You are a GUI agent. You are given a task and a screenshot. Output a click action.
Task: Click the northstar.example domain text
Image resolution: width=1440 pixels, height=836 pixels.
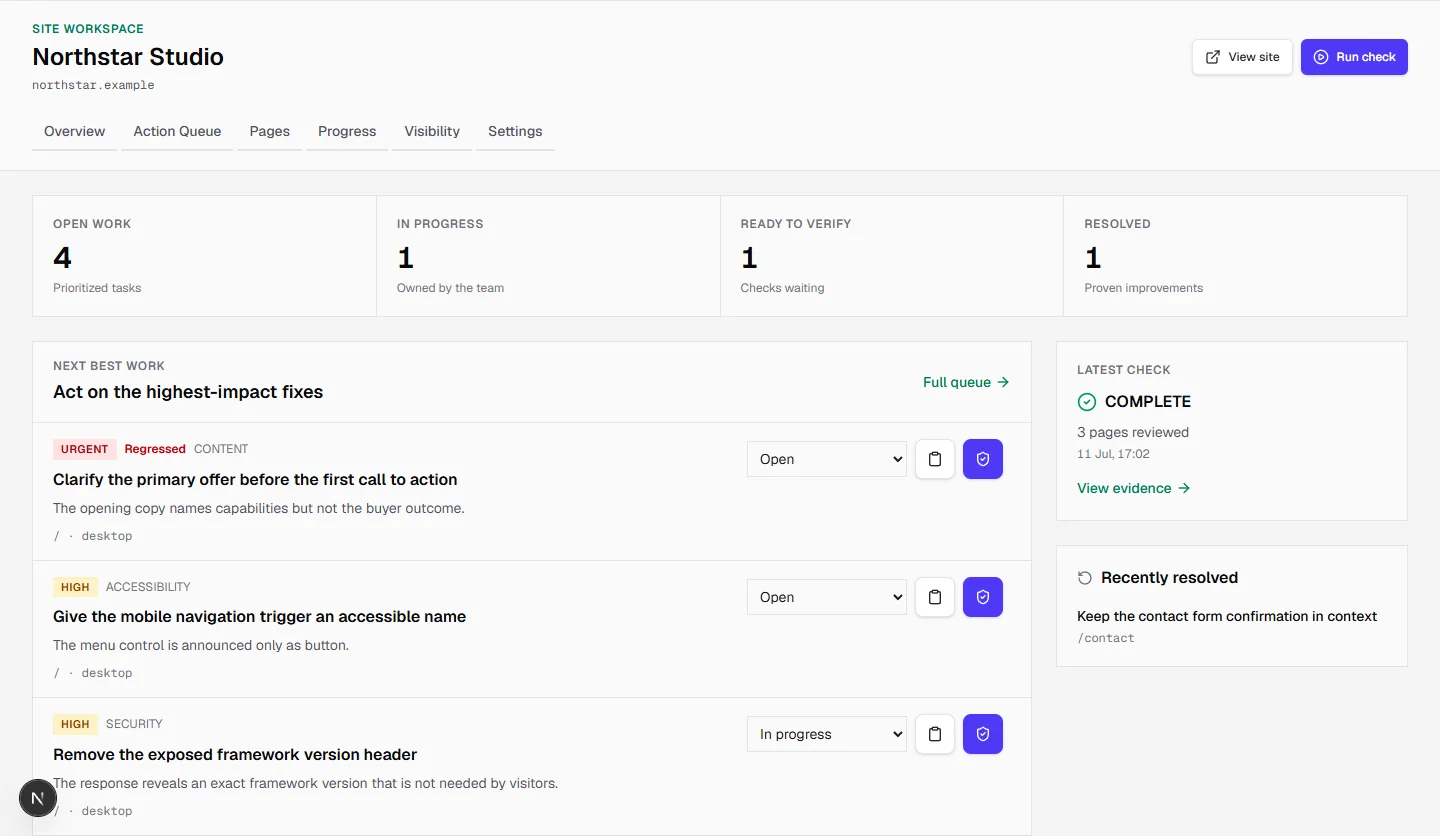[93, 85]
